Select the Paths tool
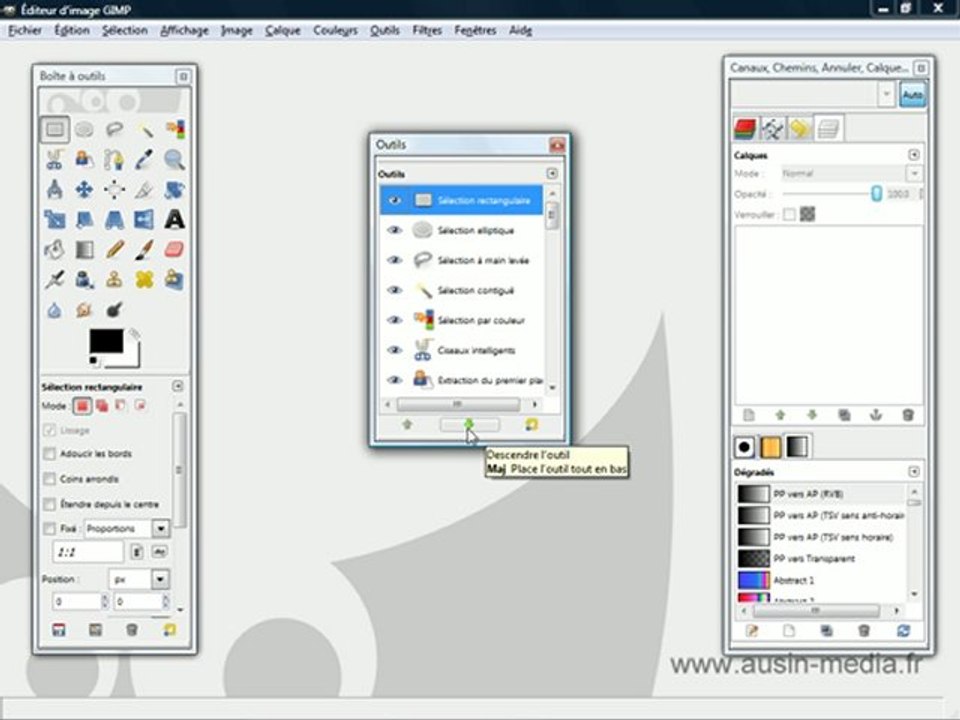Screen dimensions: 960x720 coord(114,159)
